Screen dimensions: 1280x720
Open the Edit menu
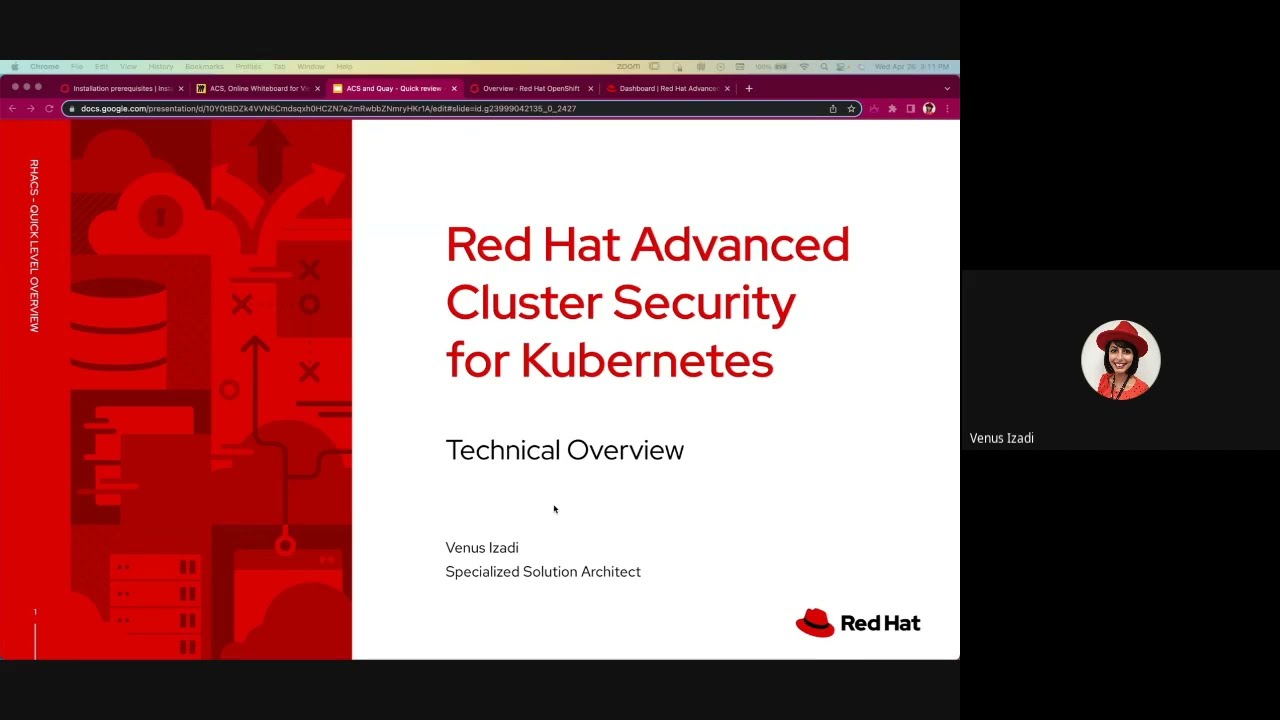(x=101, y=66)
